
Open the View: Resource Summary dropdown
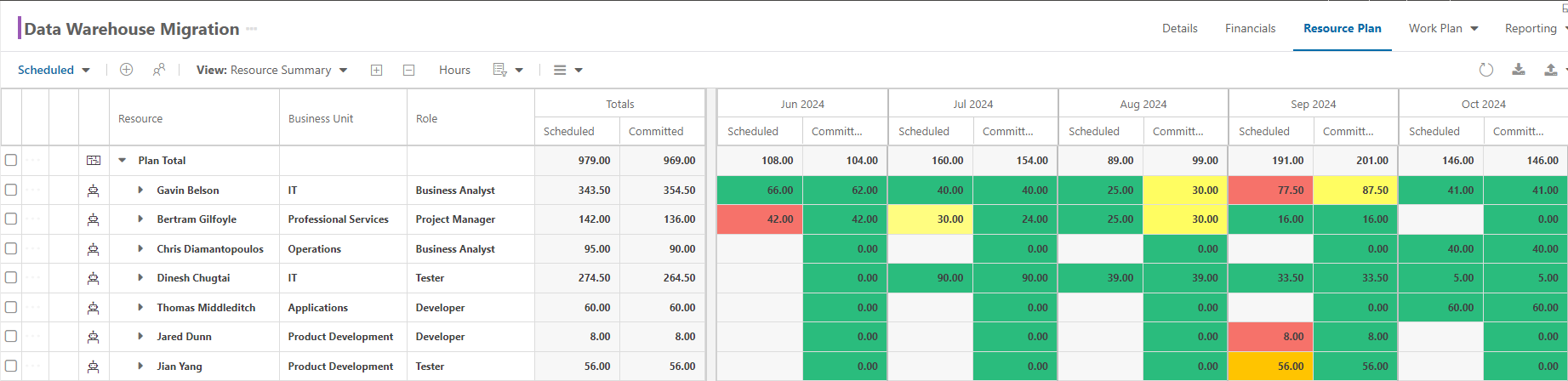tap(271, 70)
